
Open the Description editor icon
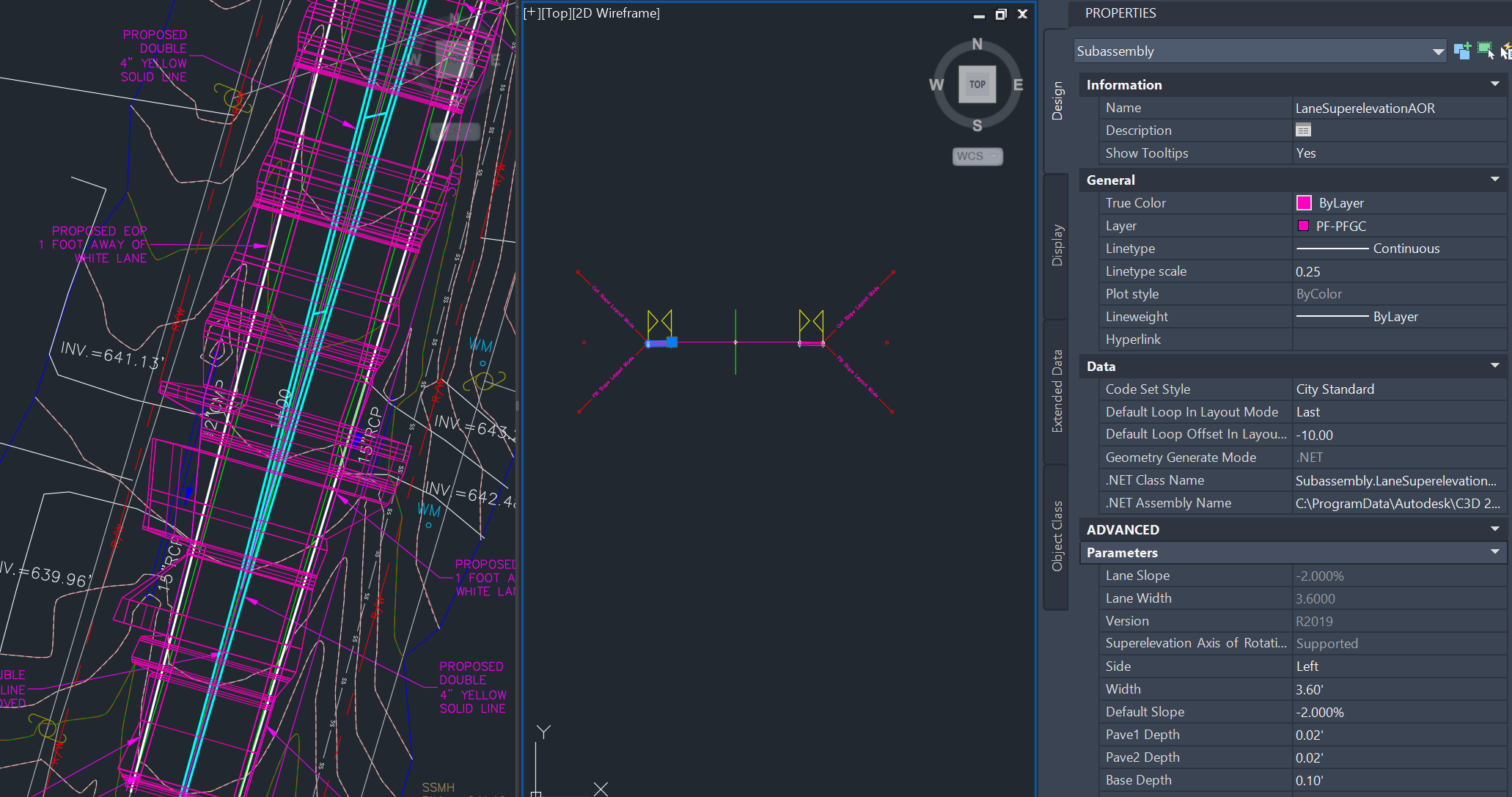coord(1304,130)
